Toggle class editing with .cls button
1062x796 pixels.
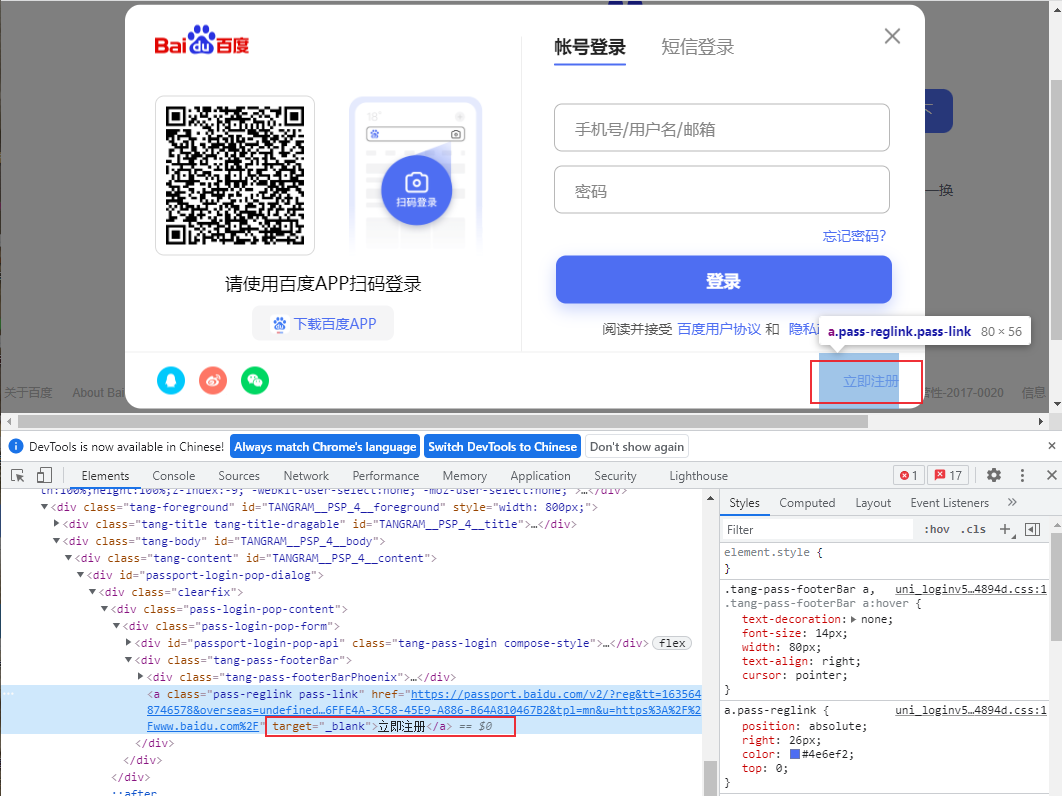973,529
